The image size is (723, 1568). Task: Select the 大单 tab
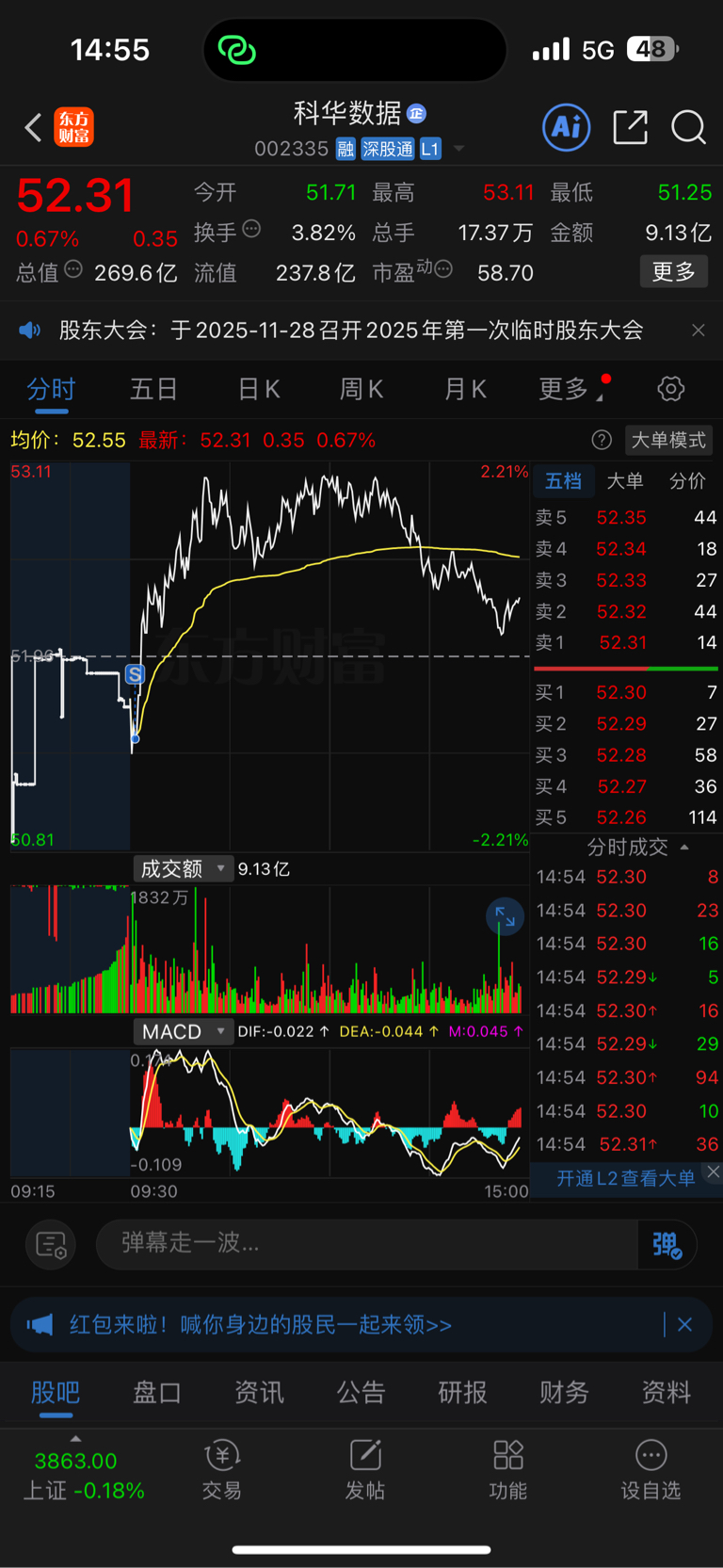pos(625,481)
